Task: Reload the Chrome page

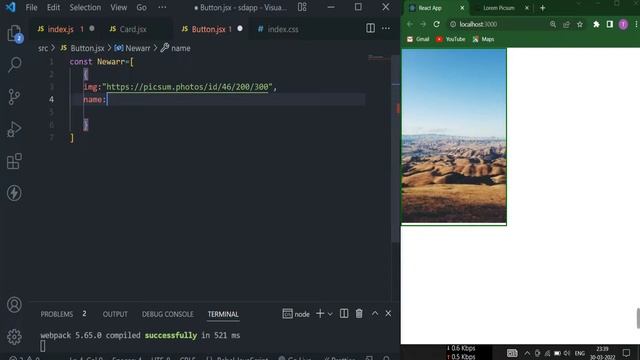Action: coord(436,24)
